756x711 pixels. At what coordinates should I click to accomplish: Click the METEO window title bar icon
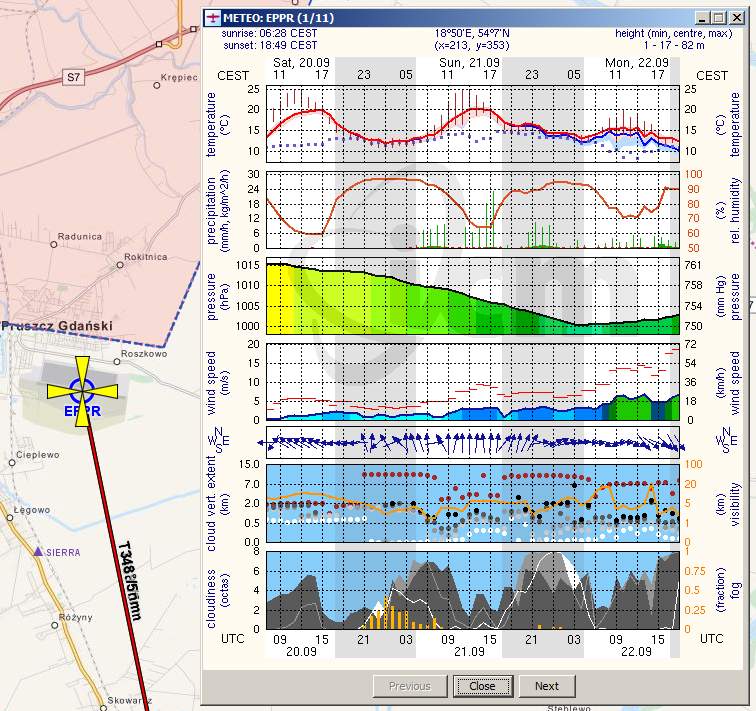pos(213,18)
